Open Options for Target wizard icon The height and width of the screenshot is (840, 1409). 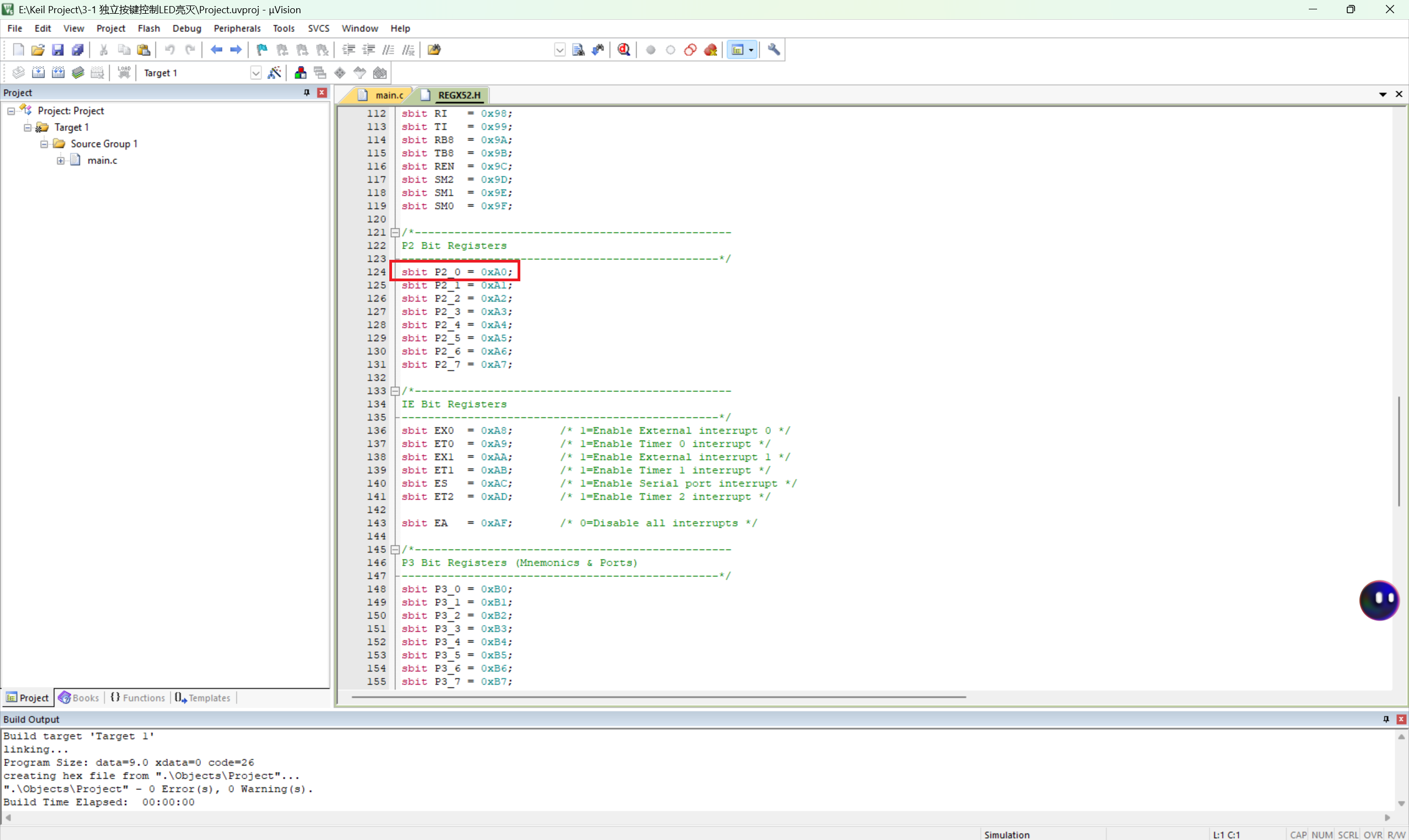[x=274, y=73]
